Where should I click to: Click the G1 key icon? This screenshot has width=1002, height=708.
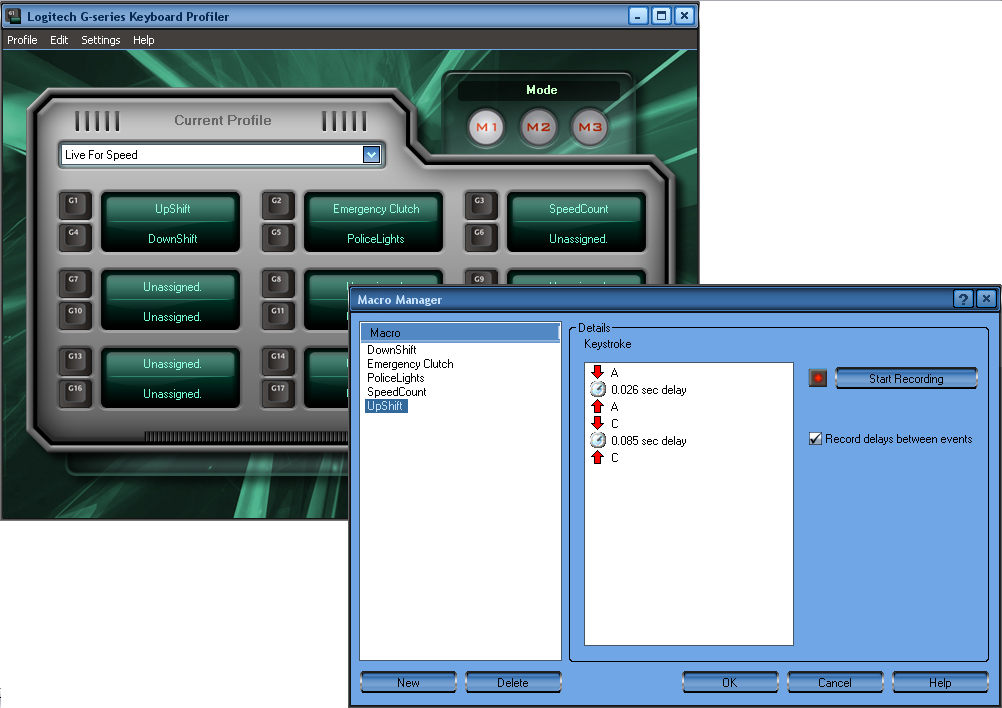75,205
